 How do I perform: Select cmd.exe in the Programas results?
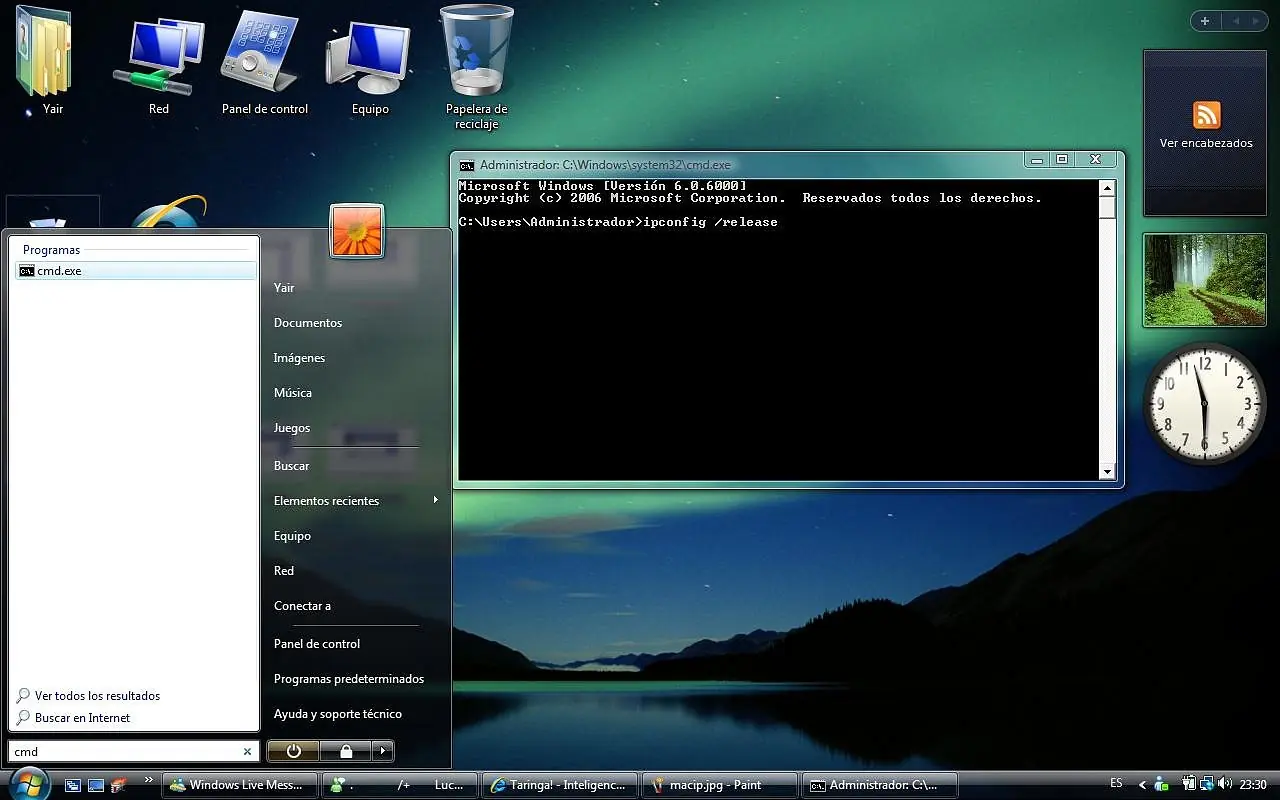pyautogui.click(x=59, y=271)
